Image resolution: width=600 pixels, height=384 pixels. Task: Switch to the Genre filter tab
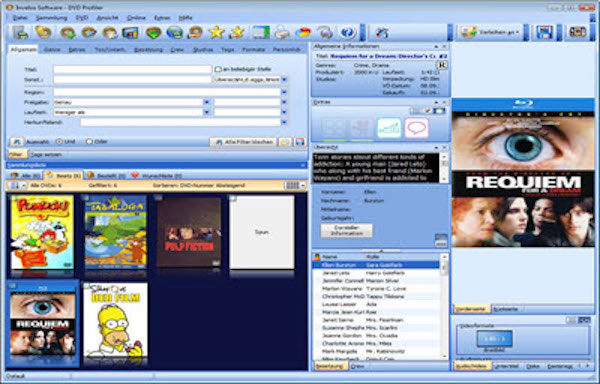coord(52,50)
